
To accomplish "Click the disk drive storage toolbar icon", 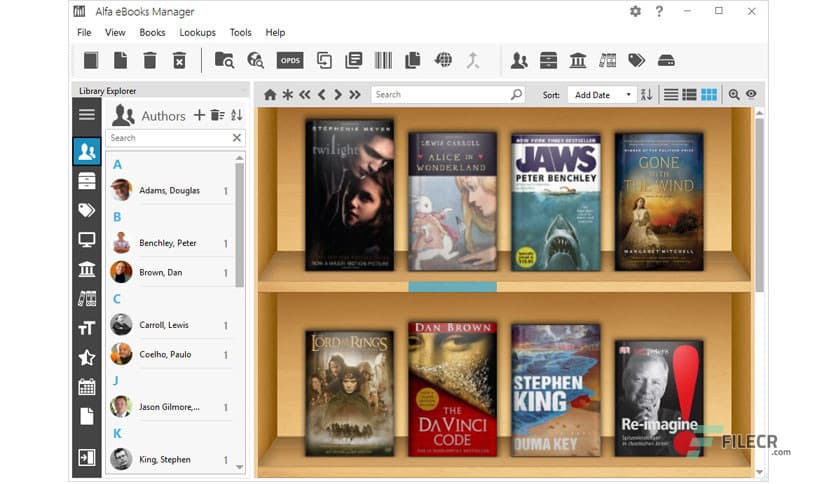I will click(666, 60).
